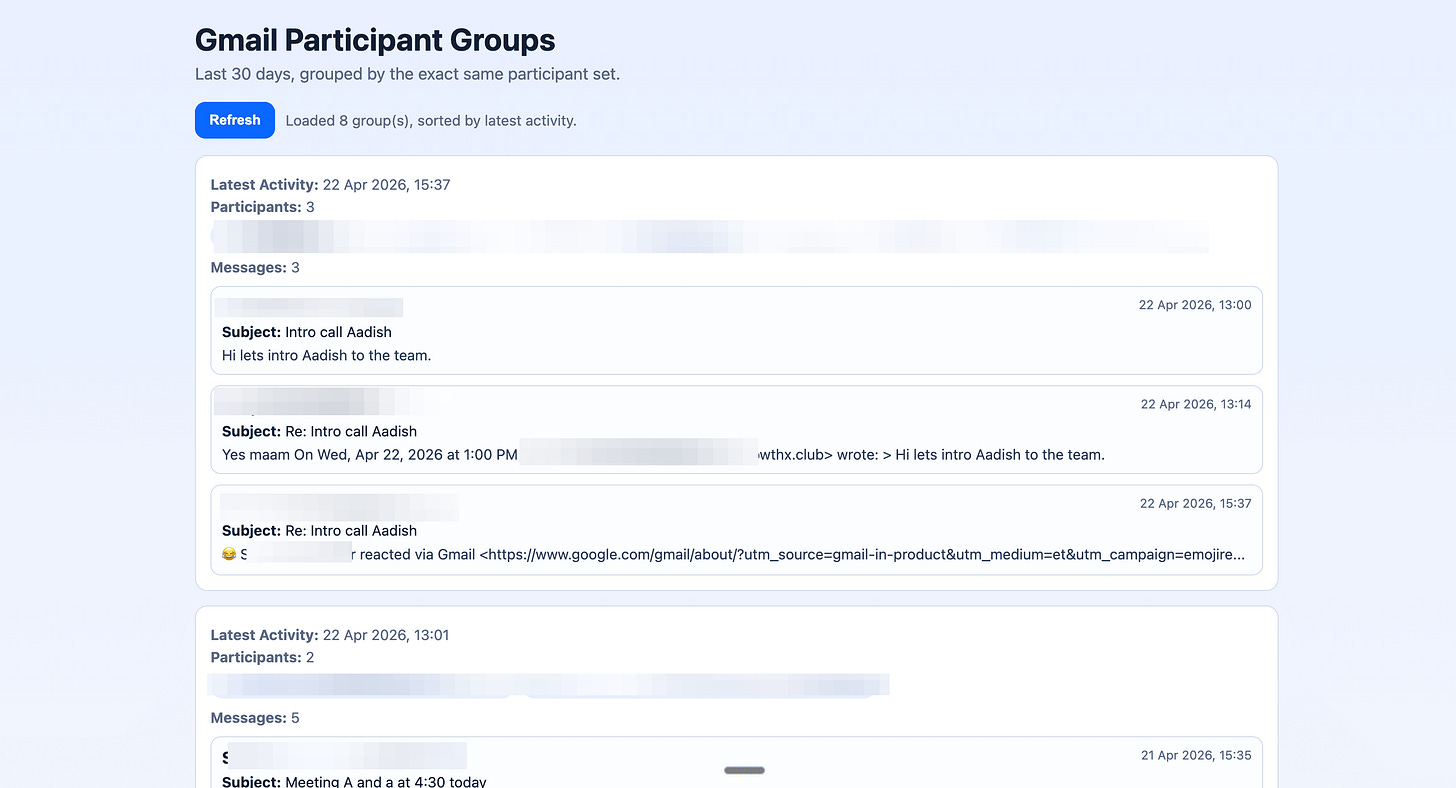Click the 'Messages: 3' label
Image resolution: width=1456 pixels, height=788 pixels.
255,268
